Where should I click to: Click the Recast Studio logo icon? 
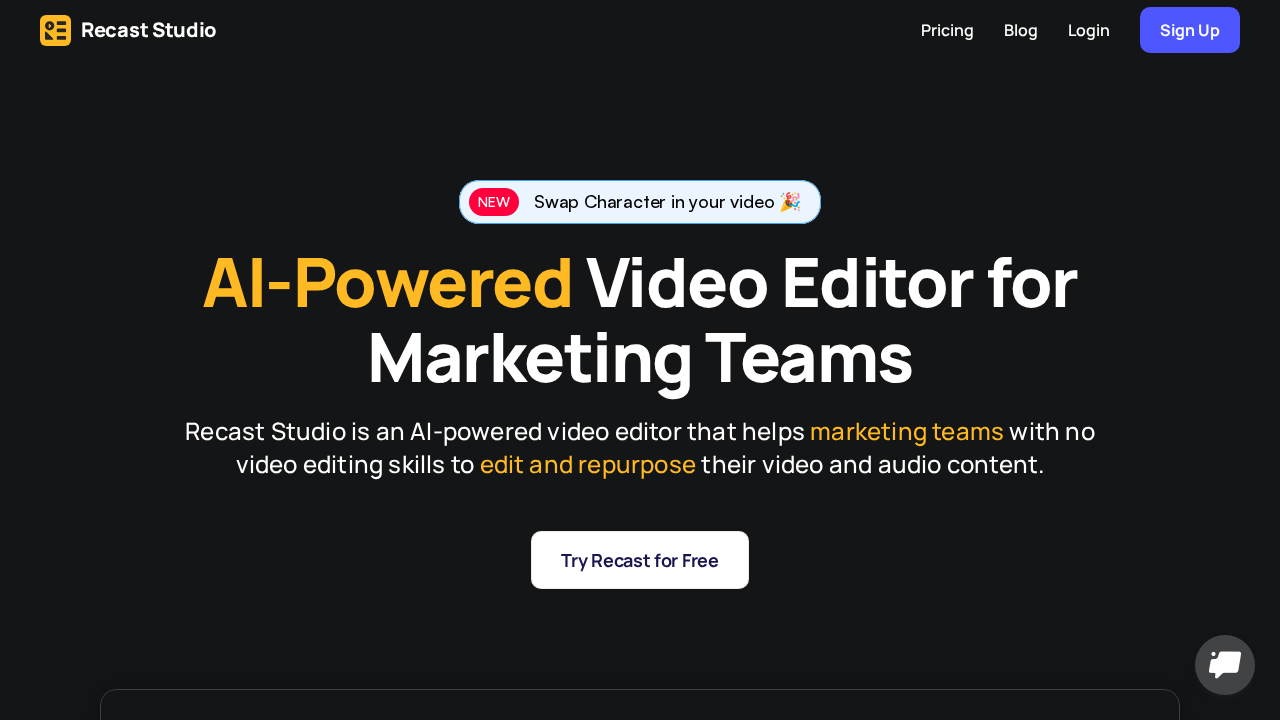(55, 30)
